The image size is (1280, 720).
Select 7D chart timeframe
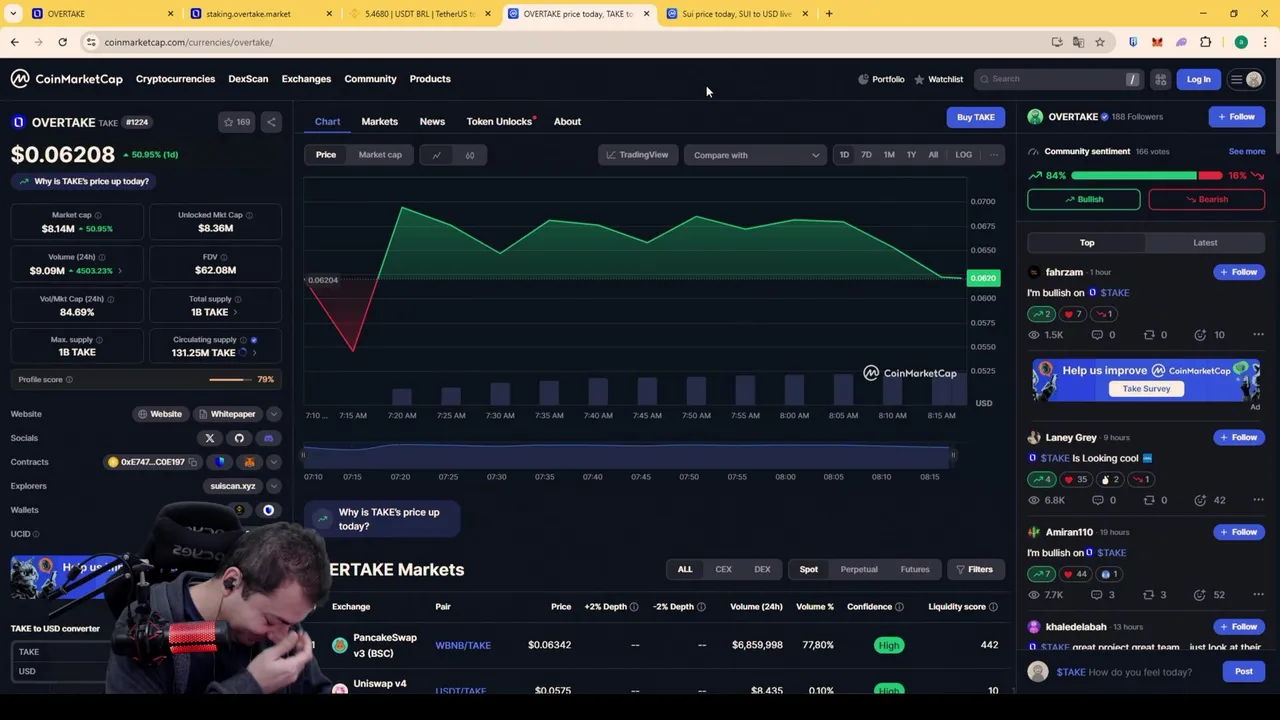point(866,155)
